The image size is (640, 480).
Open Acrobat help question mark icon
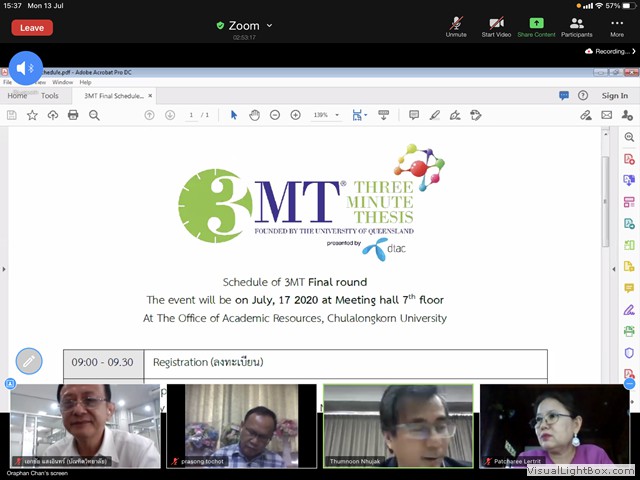583,96
